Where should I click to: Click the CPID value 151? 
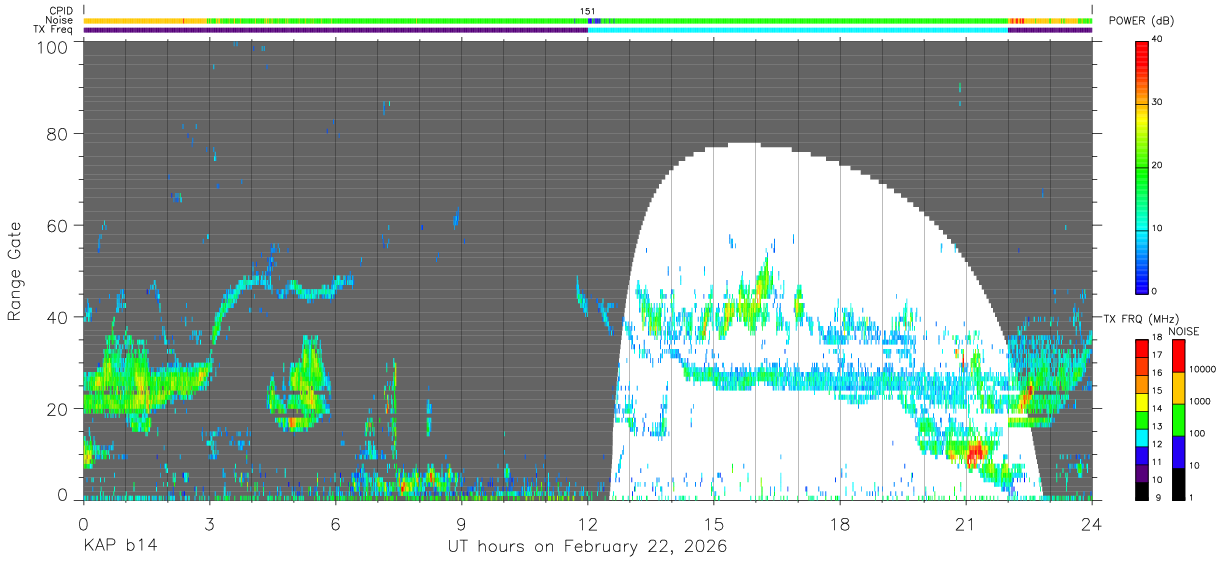point(588,11)
